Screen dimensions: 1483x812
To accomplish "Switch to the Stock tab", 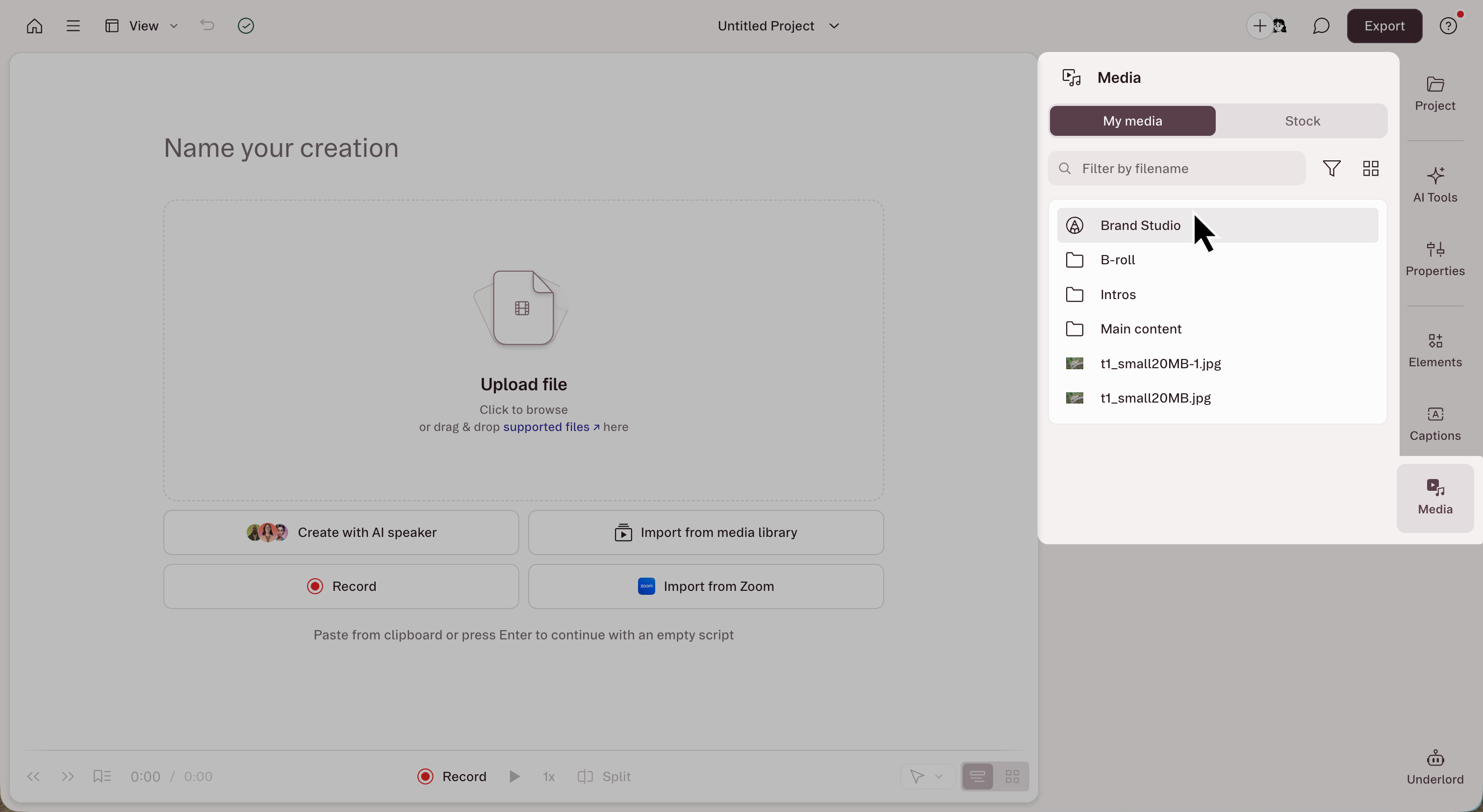I will click(1302, 121).
